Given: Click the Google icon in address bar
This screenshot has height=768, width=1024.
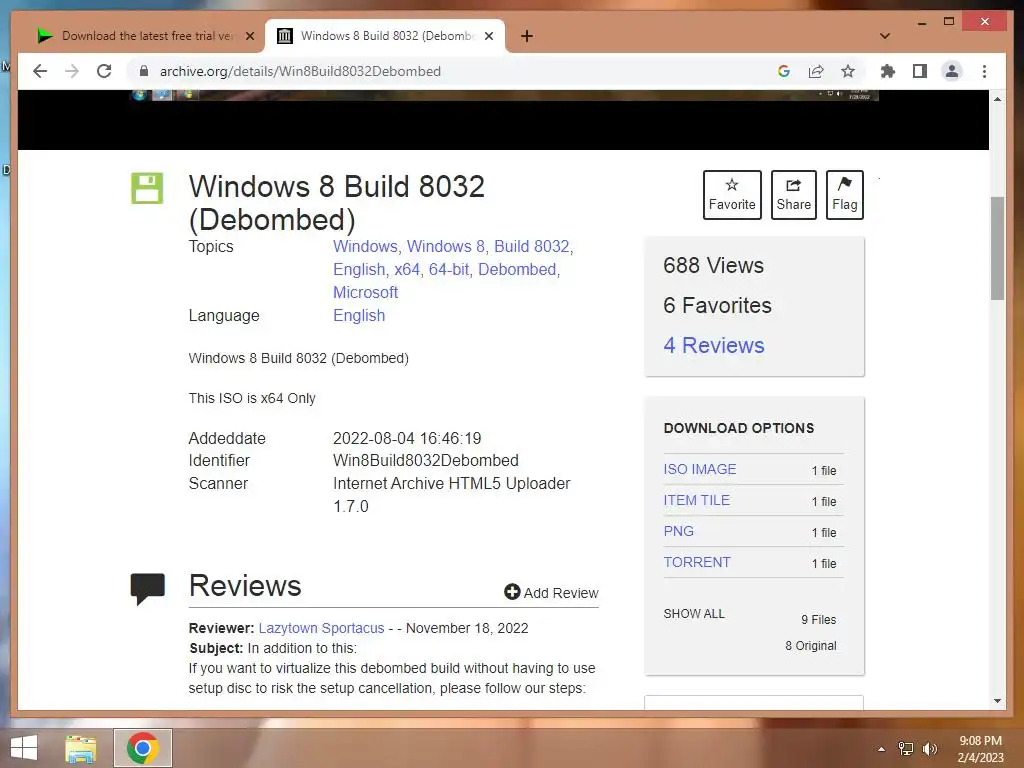Looking at the screenshot, I should 784,71.
